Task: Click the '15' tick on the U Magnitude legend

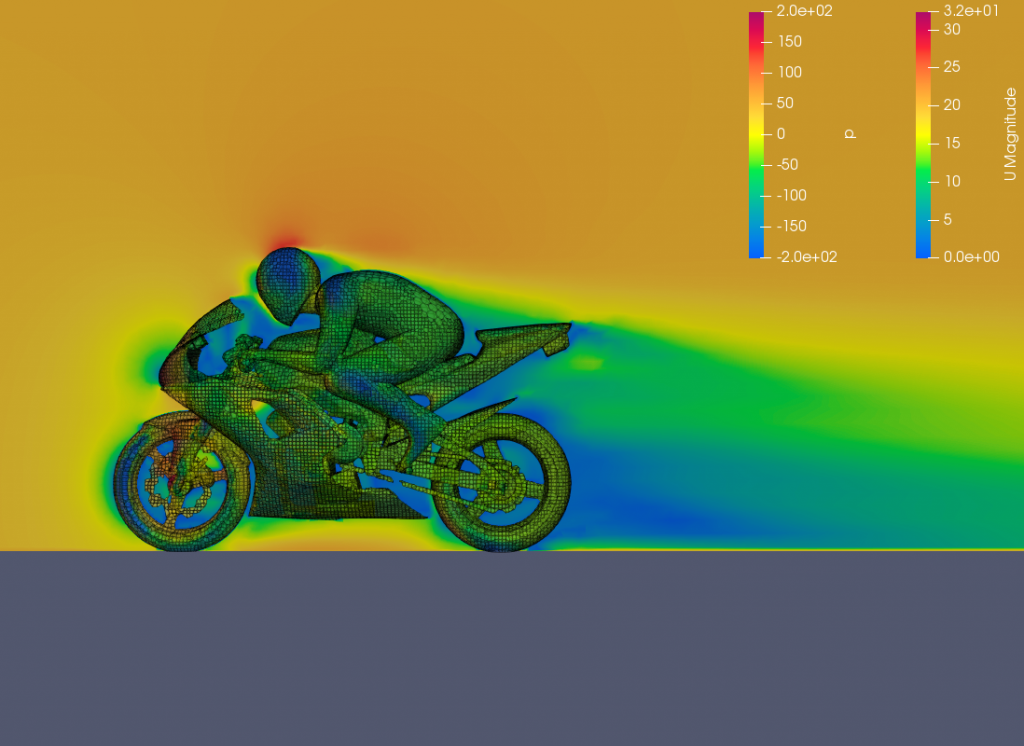Action: click(952, 143)
